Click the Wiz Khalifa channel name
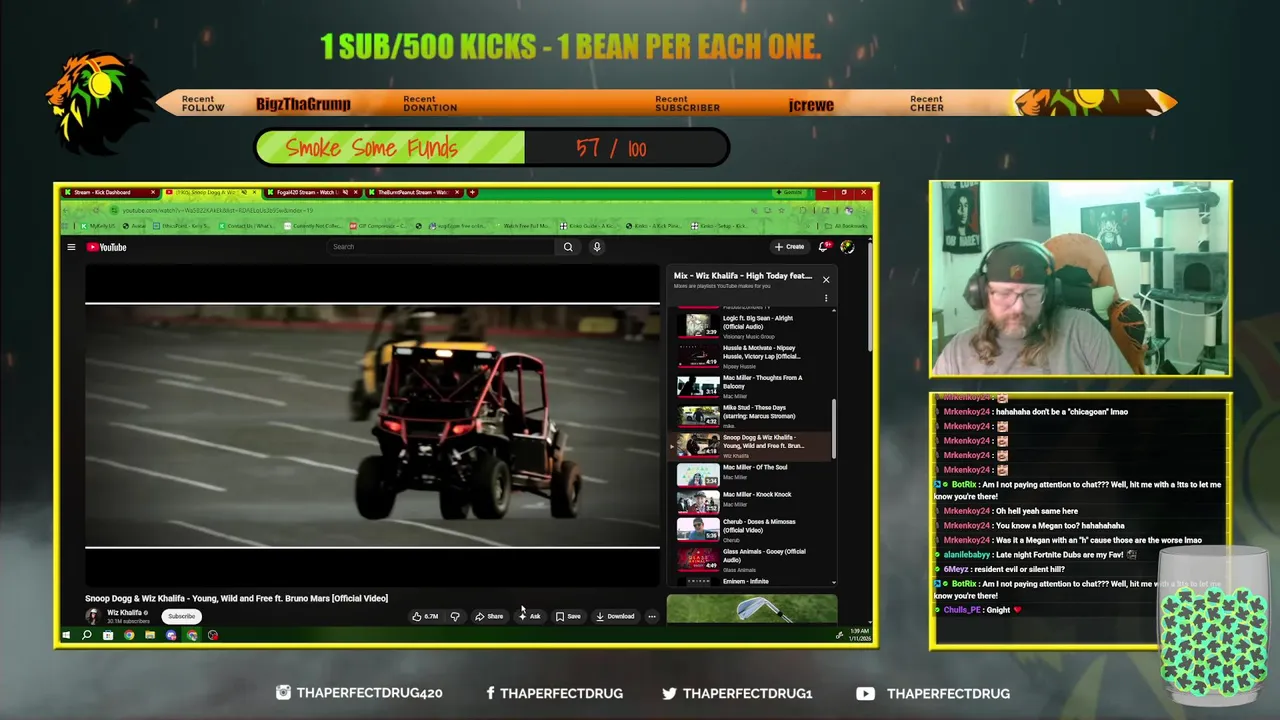Image resolution: width=1280 pixels, height=720 pixels. (124, 612)
